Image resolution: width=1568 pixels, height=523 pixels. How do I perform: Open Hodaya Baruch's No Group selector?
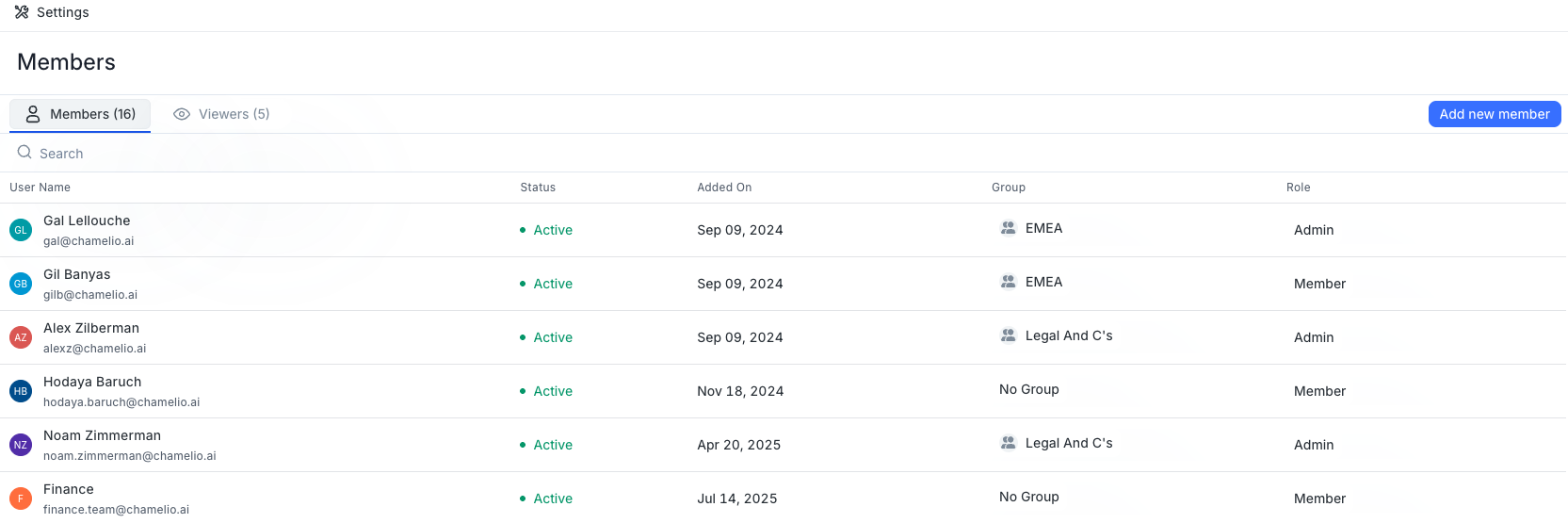pos(1029,389)
